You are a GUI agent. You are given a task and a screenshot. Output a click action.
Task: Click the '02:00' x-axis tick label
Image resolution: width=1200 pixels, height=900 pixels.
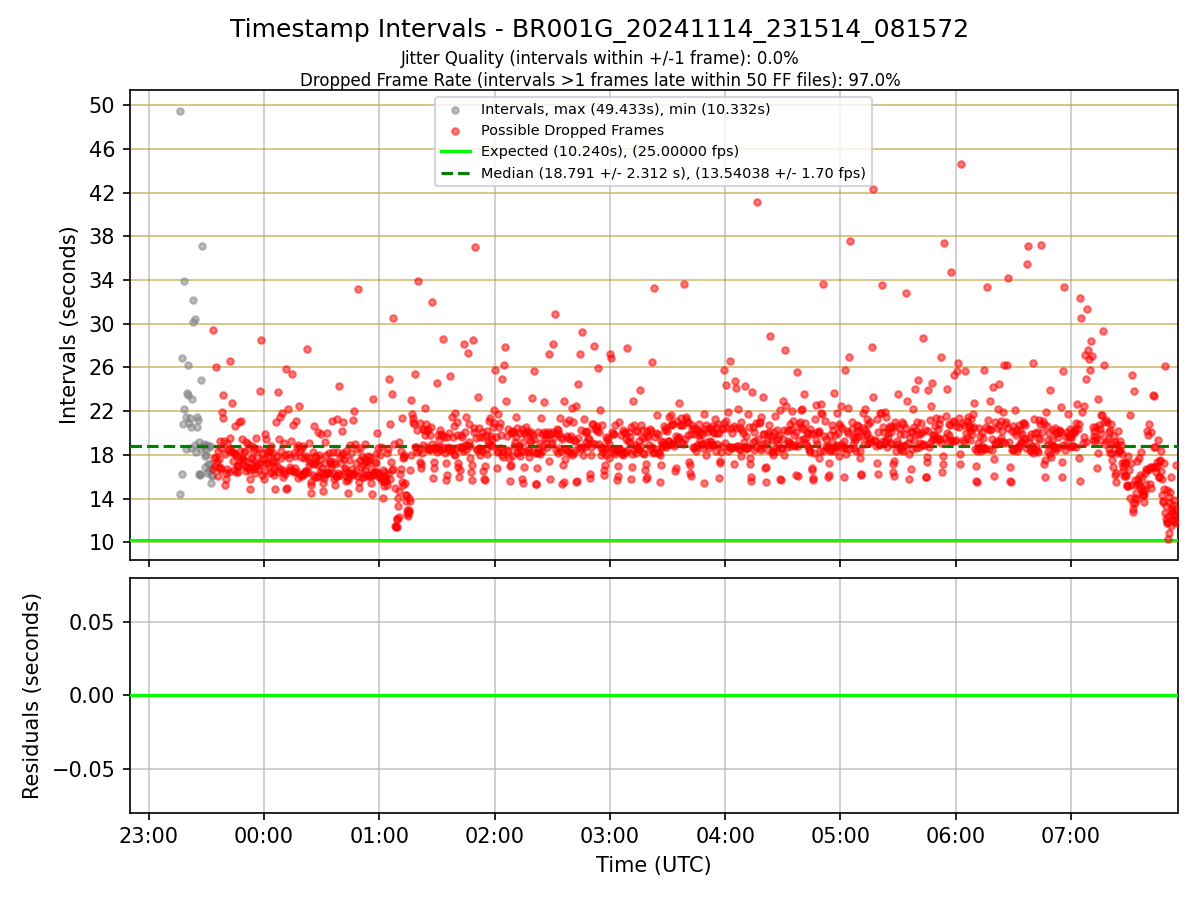pyautogui.click(x=494, y=834)
